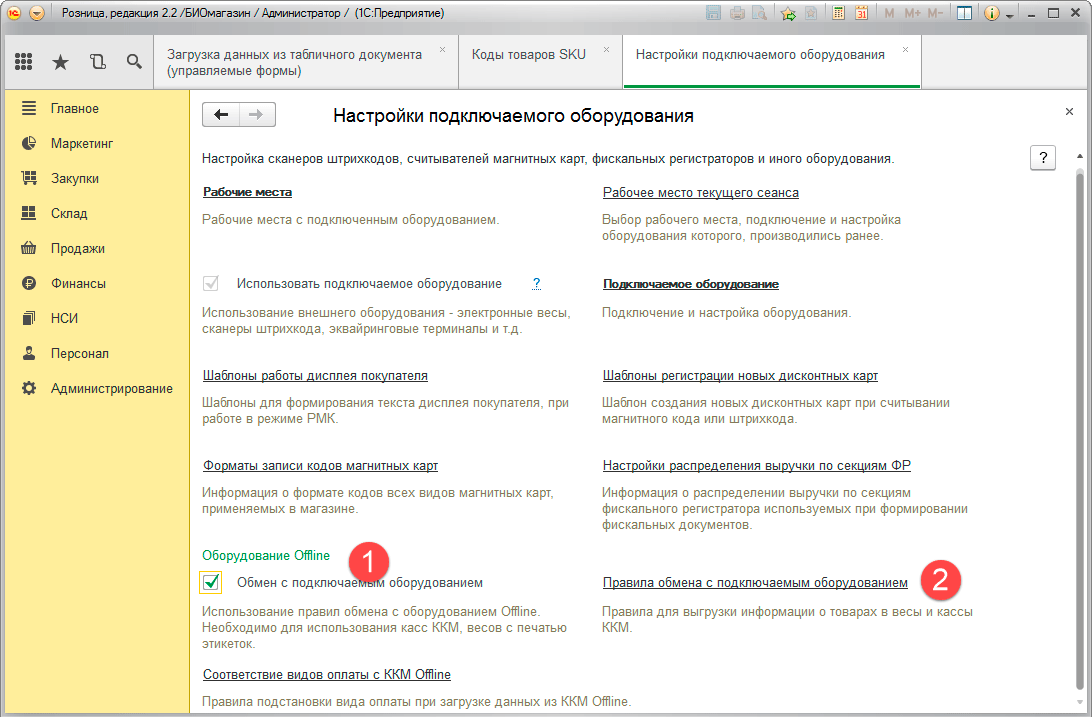The width and height of the screenshot is (1092, 717).
Task: Click the add-to-favorites star with arrow icon
Action: point(788,14)
